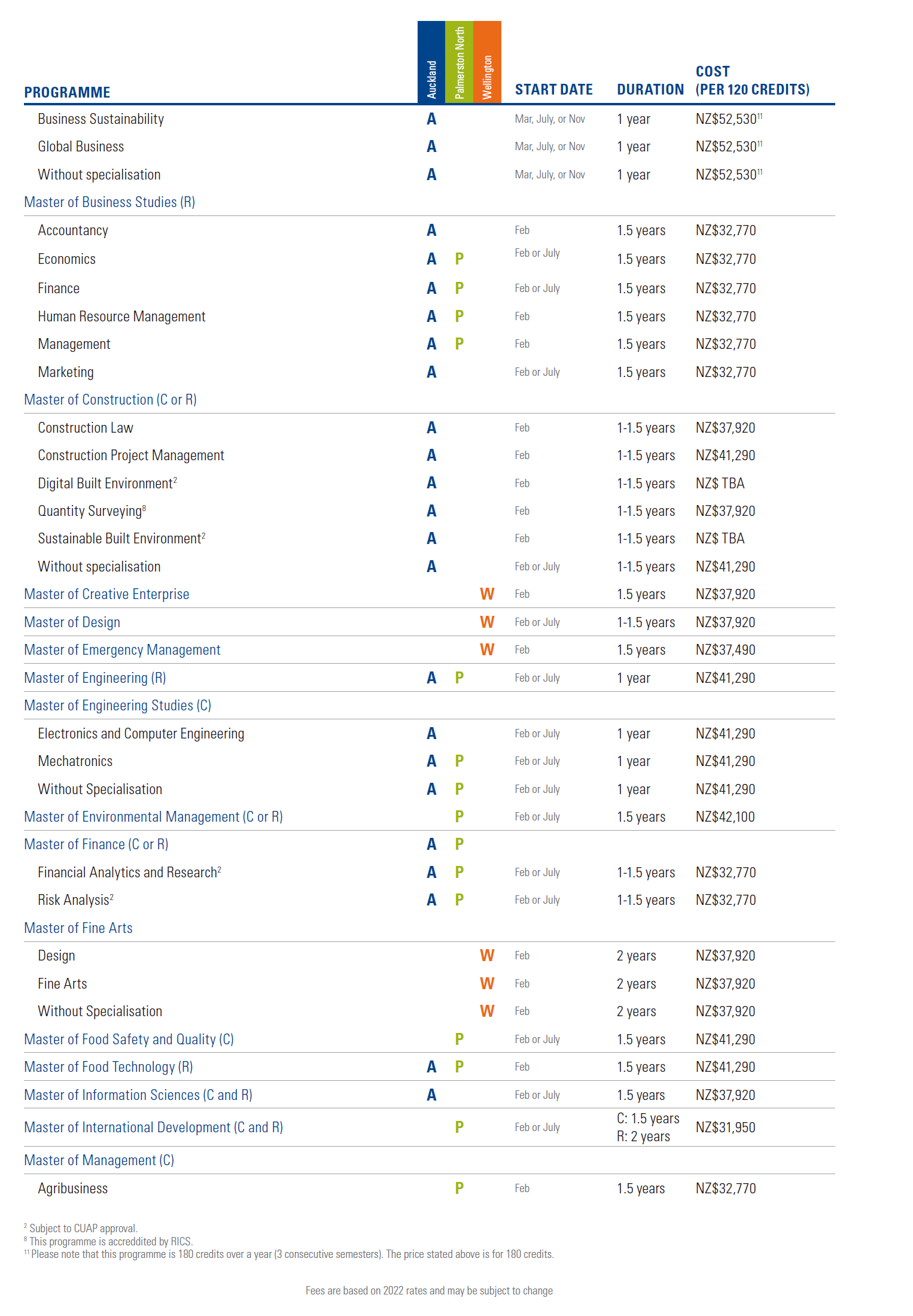The height and width of the screenshot is (1316, 913).
Task: Click Master of Information Sciences (C and R)
Action: tap(138, 1095)
